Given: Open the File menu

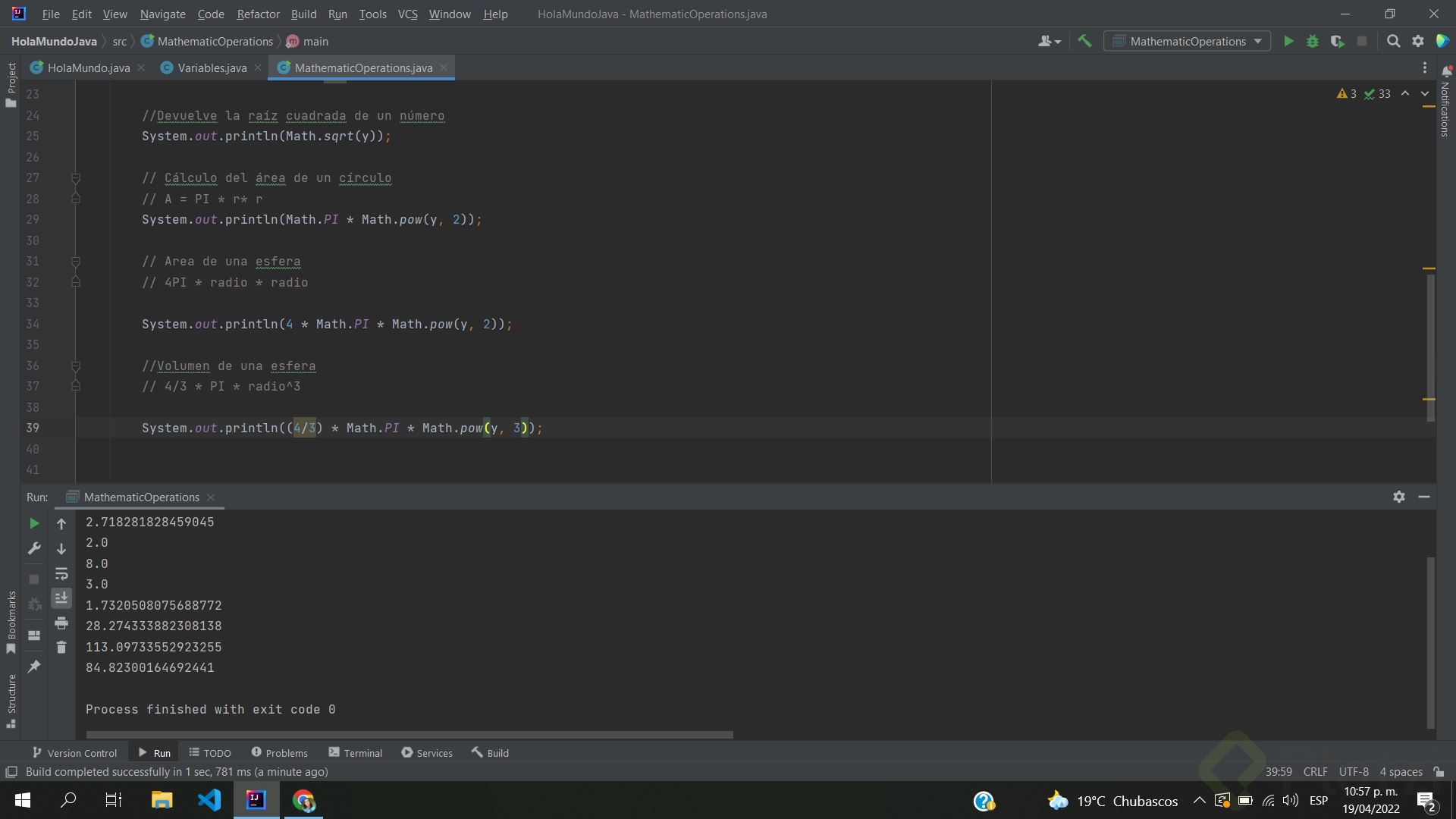Looking at the screenshot, I should coord(51,14).
